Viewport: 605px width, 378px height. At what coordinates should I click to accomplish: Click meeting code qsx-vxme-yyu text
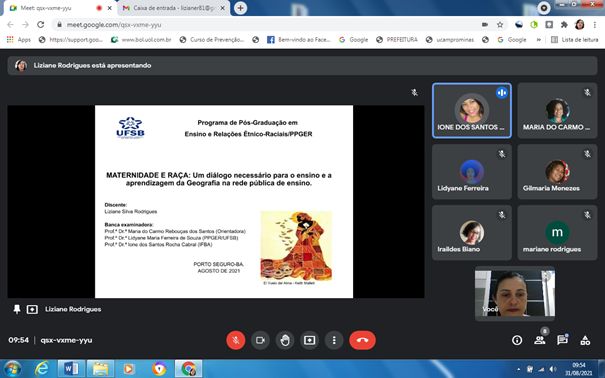pyautogui.click(x=66, y=340)
